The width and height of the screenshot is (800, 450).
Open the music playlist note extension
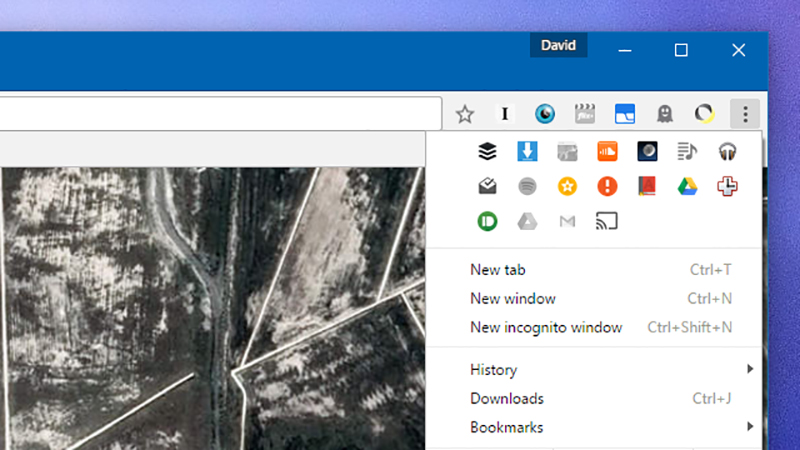687,152
